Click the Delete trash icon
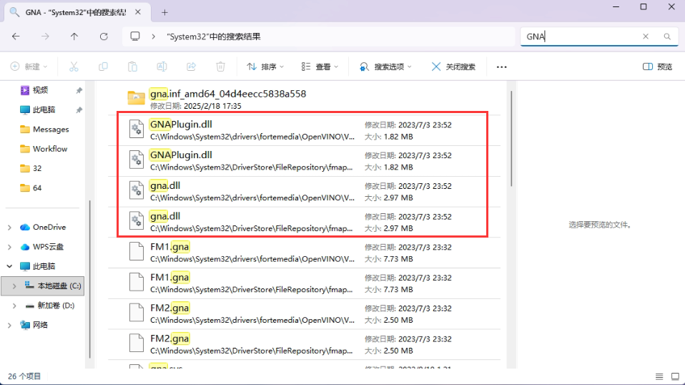This screenshot has width=685, height=385. pos(221,67)
